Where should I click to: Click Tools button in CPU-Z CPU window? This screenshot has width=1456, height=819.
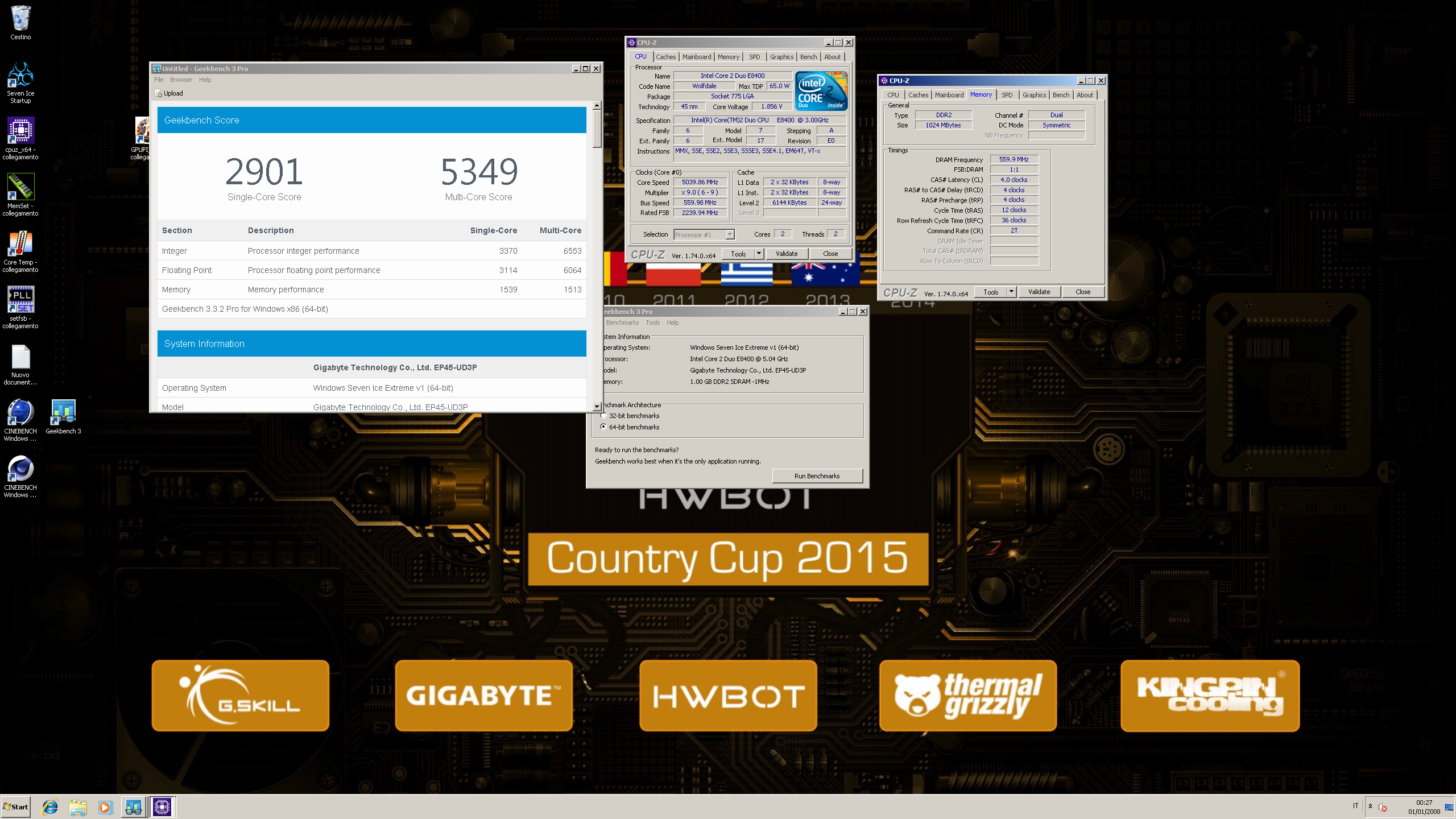tap(738, 254)
